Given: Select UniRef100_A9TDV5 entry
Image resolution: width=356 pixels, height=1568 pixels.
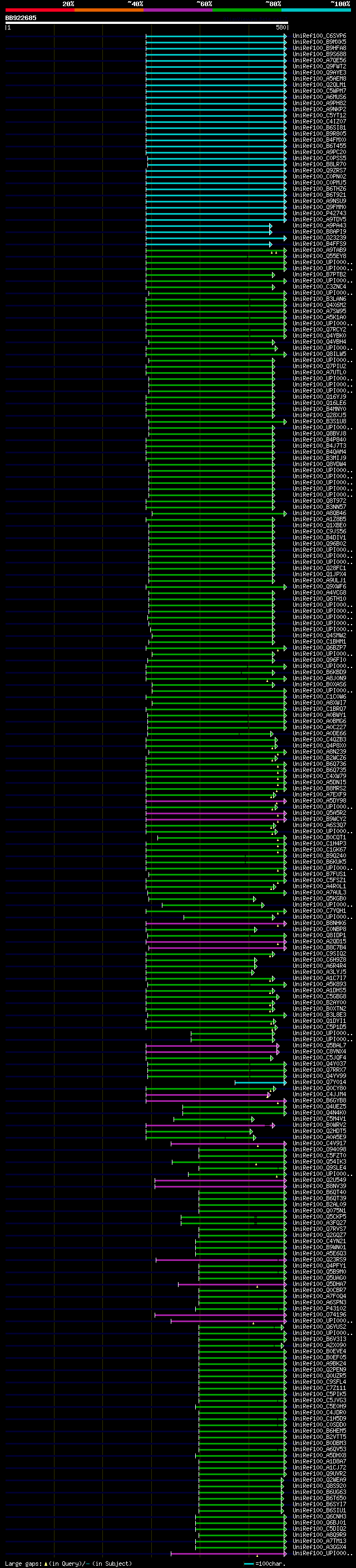Looking at the screenshot, I should (319, 219).
